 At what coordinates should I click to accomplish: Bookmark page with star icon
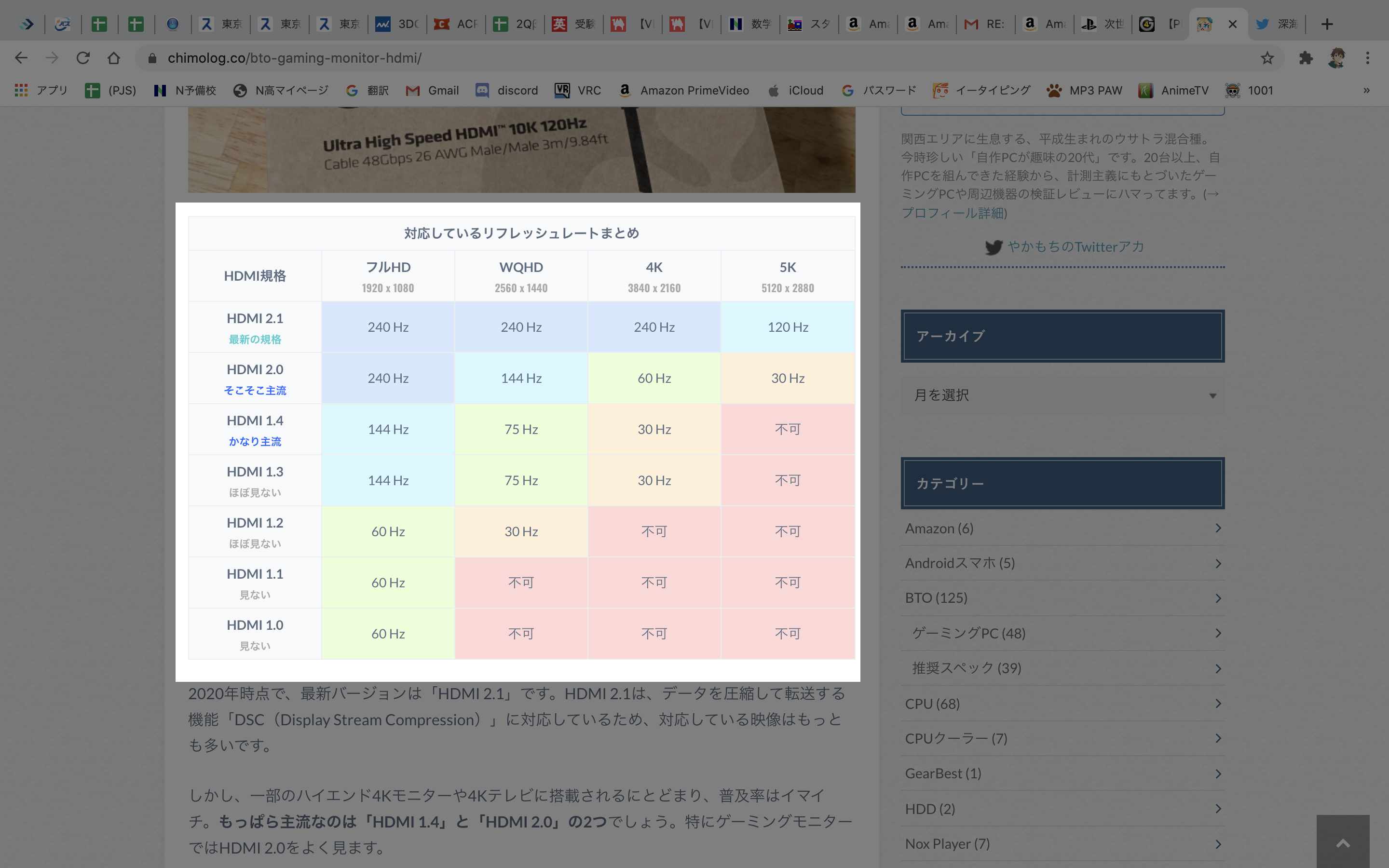click(x=1267, y=58)
